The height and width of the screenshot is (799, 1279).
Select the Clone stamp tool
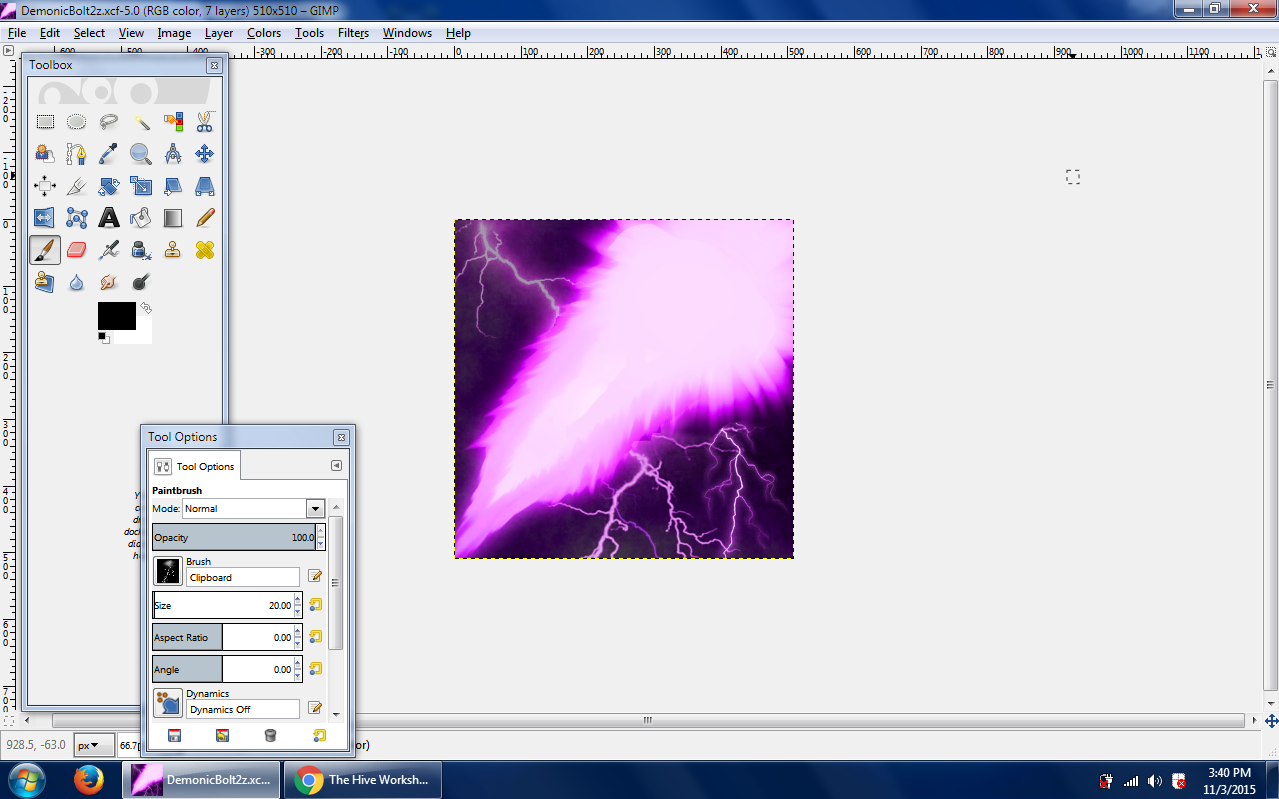coord(173,250)
